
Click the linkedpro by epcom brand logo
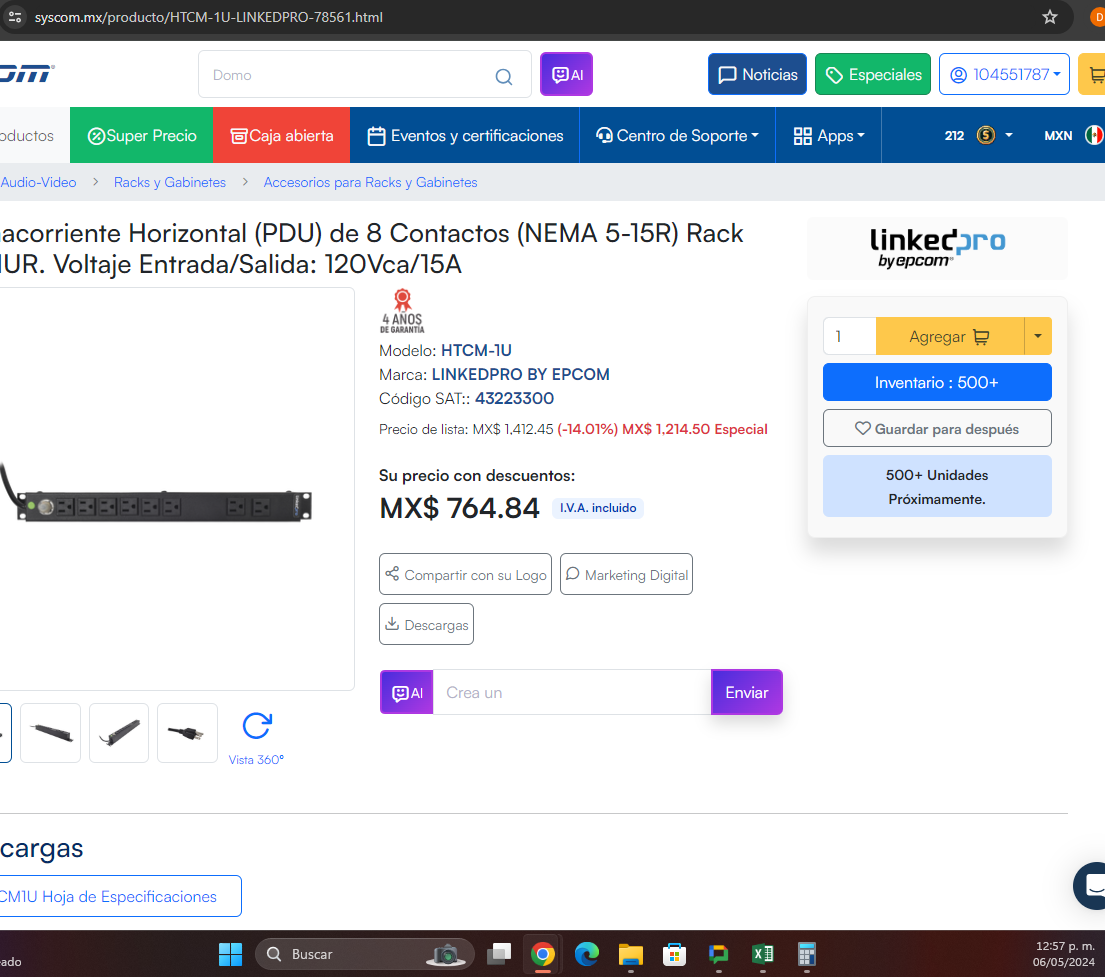point(937,248)
